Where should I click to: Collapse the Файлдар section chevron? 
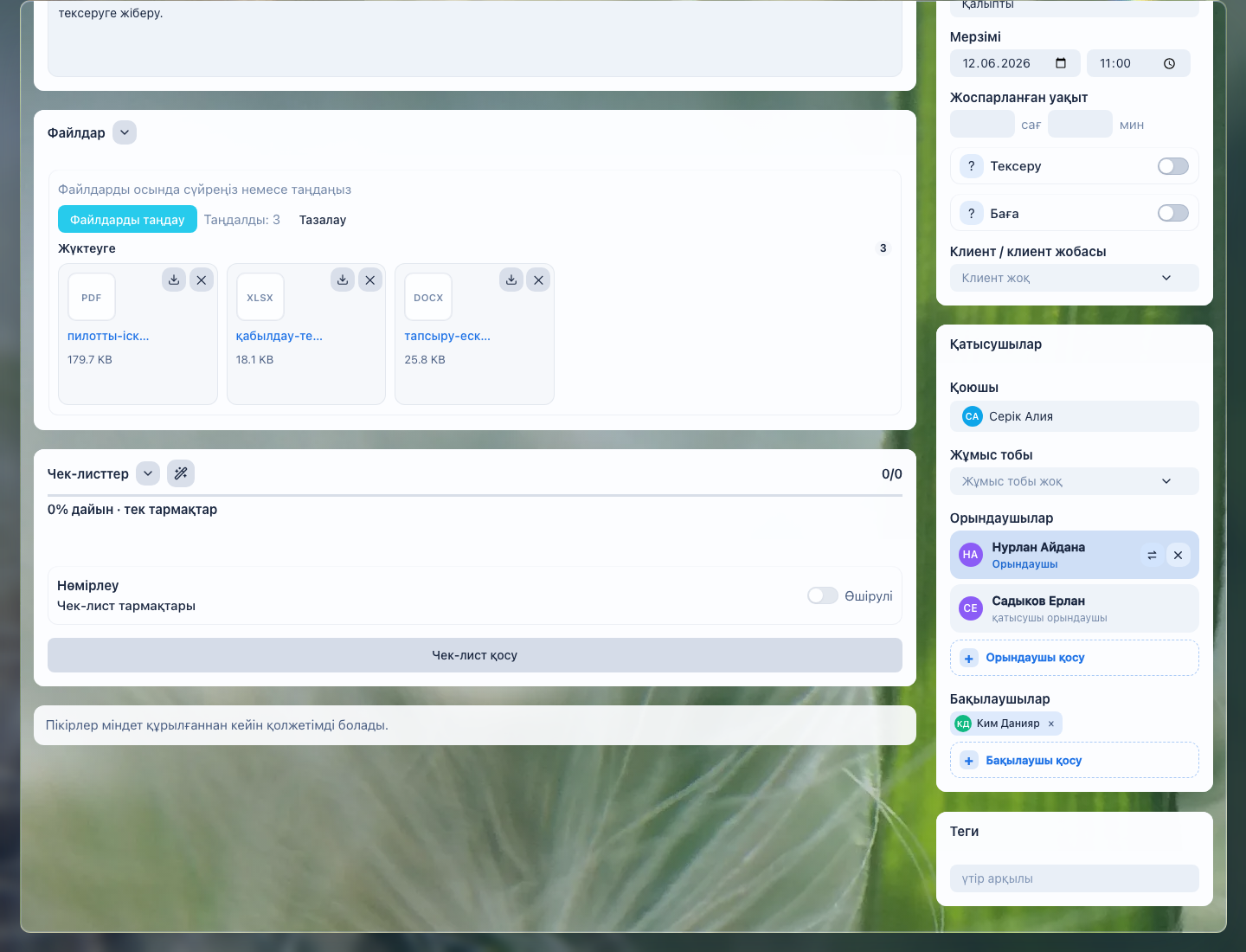point(125,132)
